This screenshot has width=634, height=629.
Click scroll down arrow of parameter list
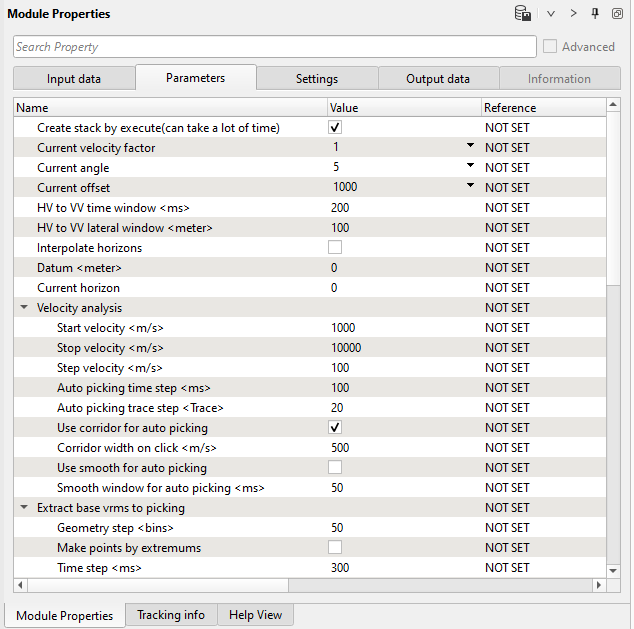click(x=614, y=570)
